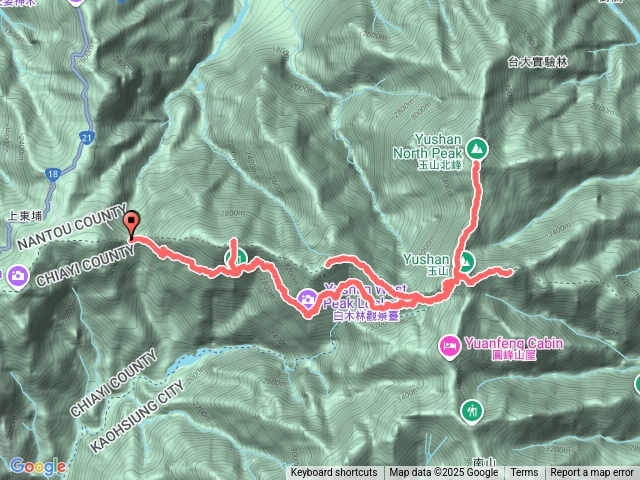The image size is (640, 480).
Task: Click Report a map error
Action: coord(592,473)
